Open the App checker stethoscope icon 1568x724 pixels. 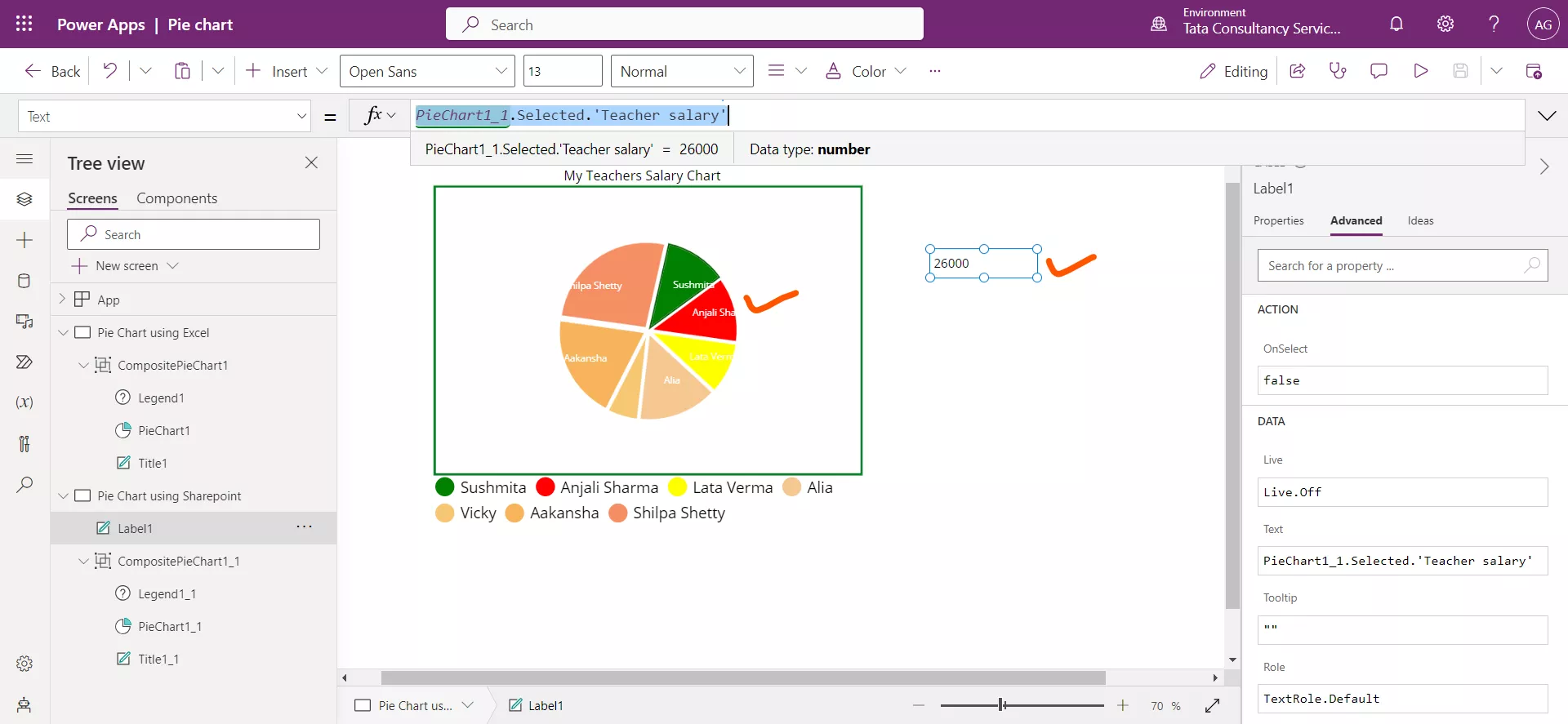(1338, 71)
